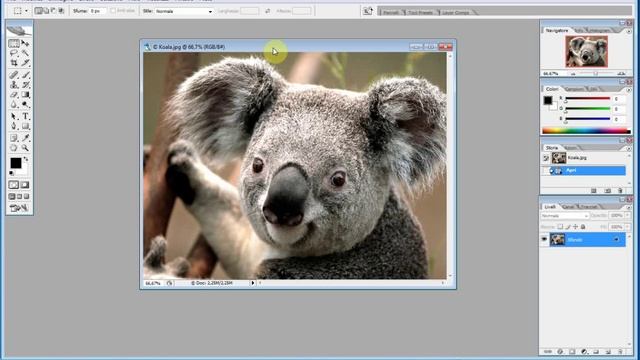The width and height of the screenshot is (640, 360).
Task: Select the Clone Stamp tool
Action: point(14,85)
